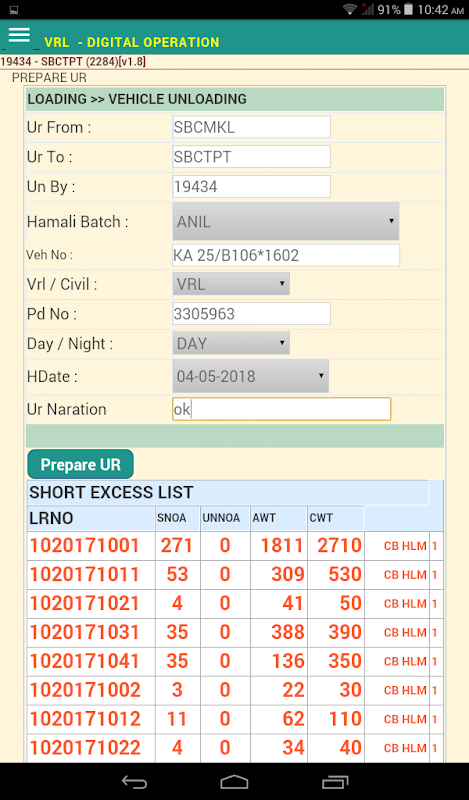Click the Prepare UR button

tap(81, 464)
